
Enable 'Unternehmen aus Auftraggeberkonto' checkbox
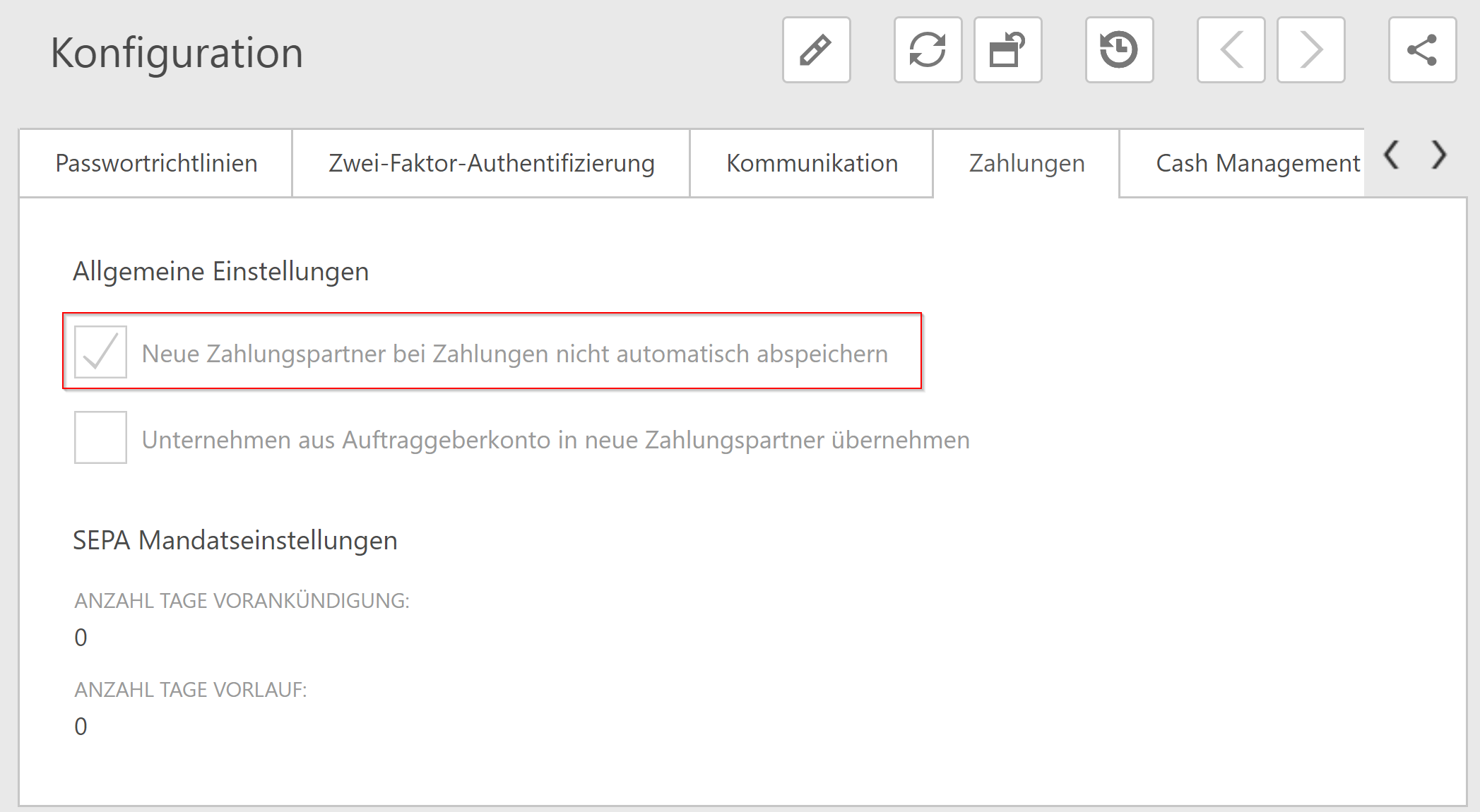(x=100, y=437)
